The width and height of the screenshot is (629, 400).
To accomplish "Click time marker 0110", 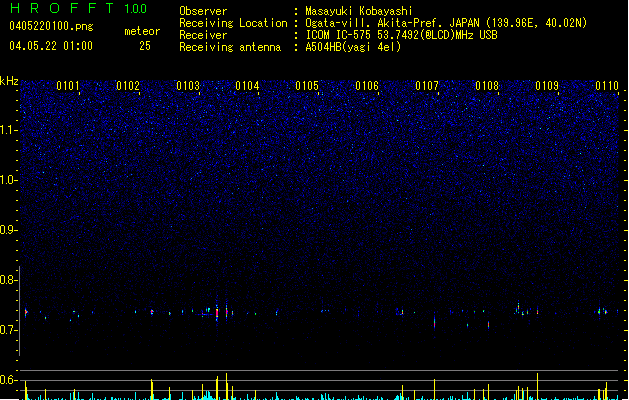I will (607, 85).
